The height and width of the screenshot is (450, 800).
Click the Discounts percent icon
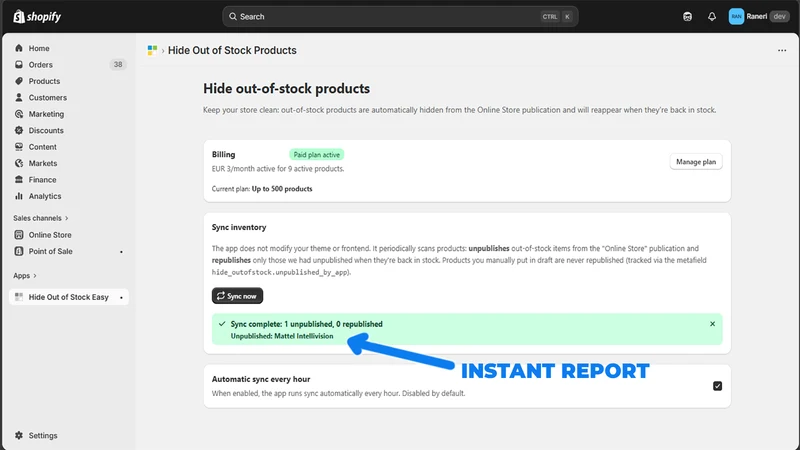(19, 130)
